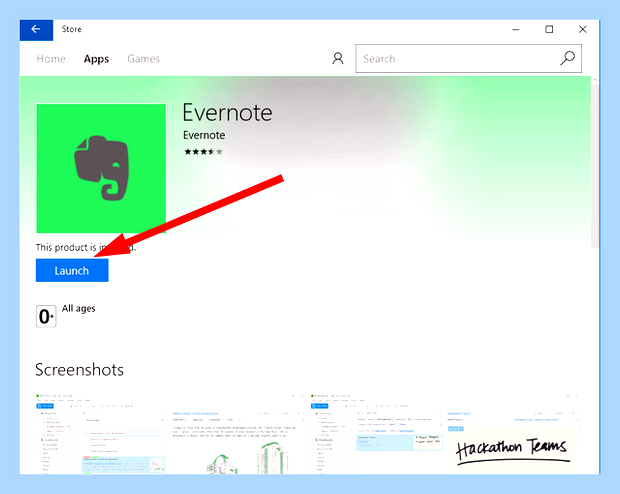
Task: Click the scroll-up arrow of the scrollbar
Action: tap(595, 80)
